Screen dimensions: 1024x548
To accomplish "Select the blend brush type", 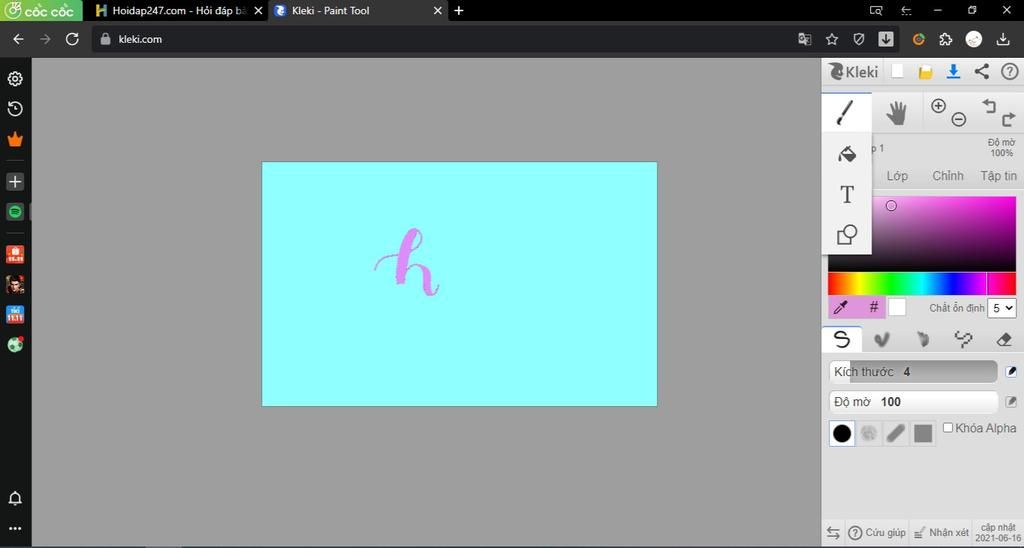I will [882, 339].
